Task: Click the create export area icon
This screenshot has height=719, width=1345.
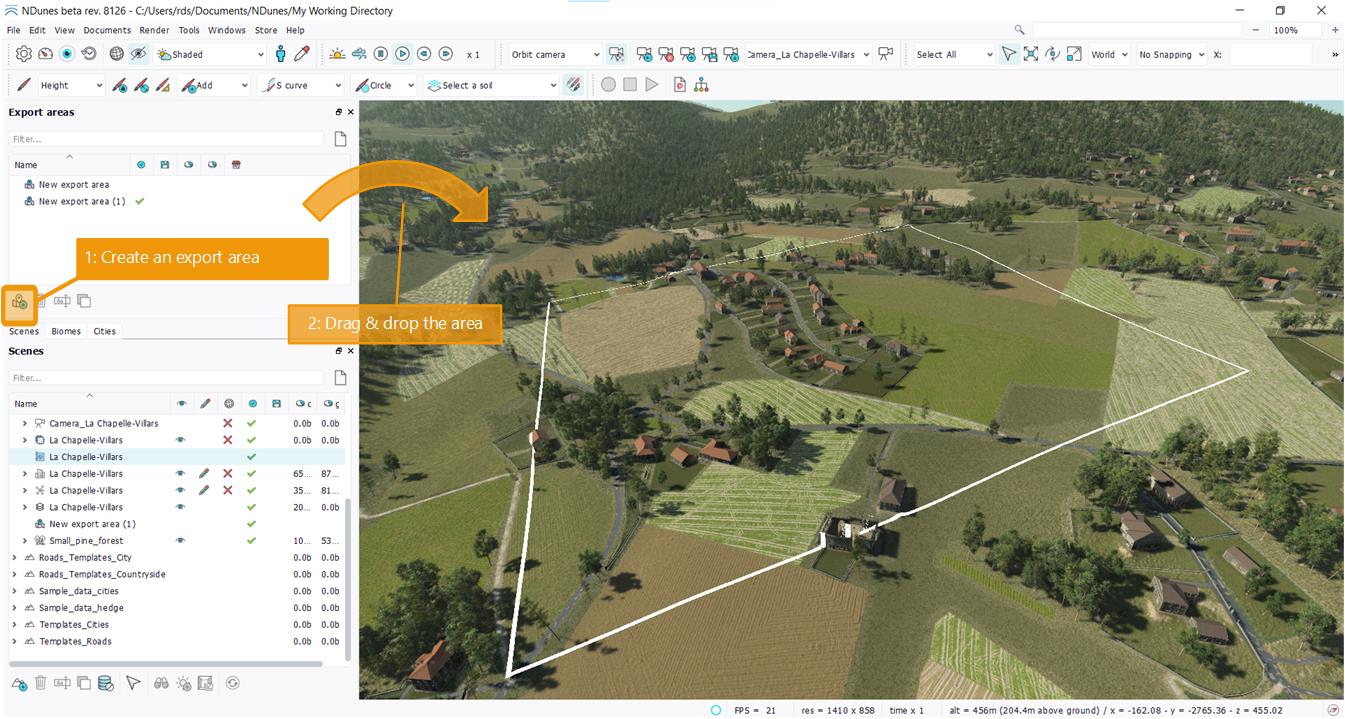Action: pyautogui.click(x=19, y=300)
